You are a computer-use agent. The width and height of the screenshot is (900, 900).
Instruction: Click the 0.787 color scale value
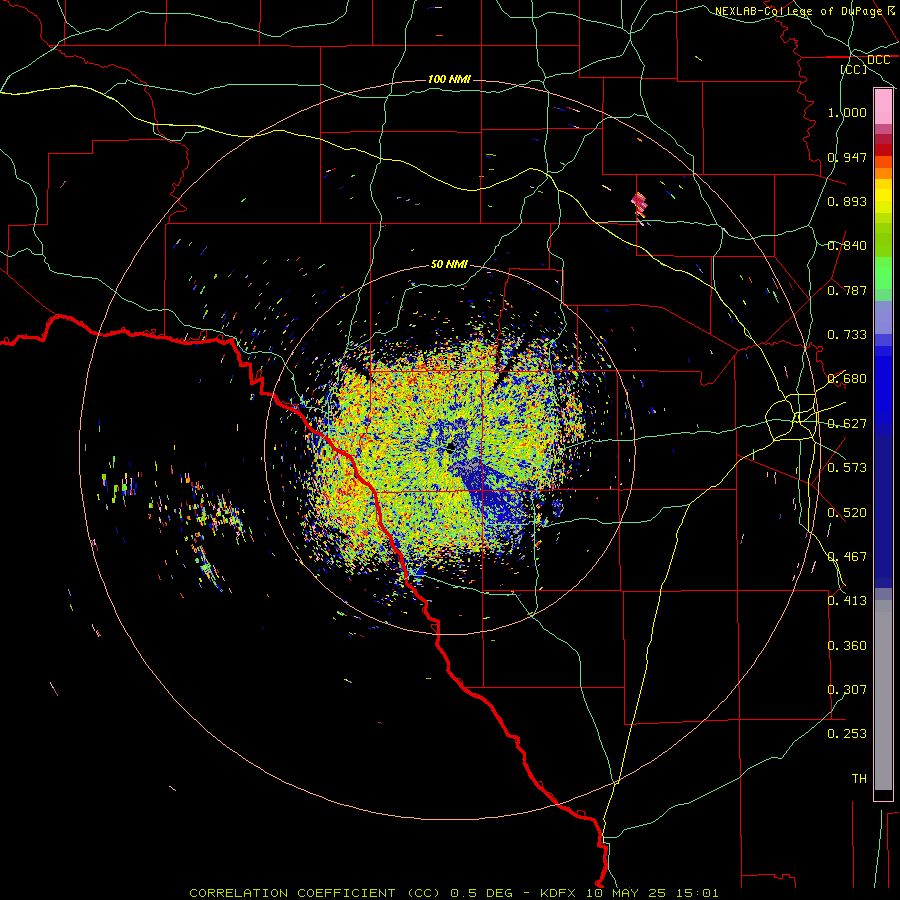pyautogui.click(x=847, y=290)
